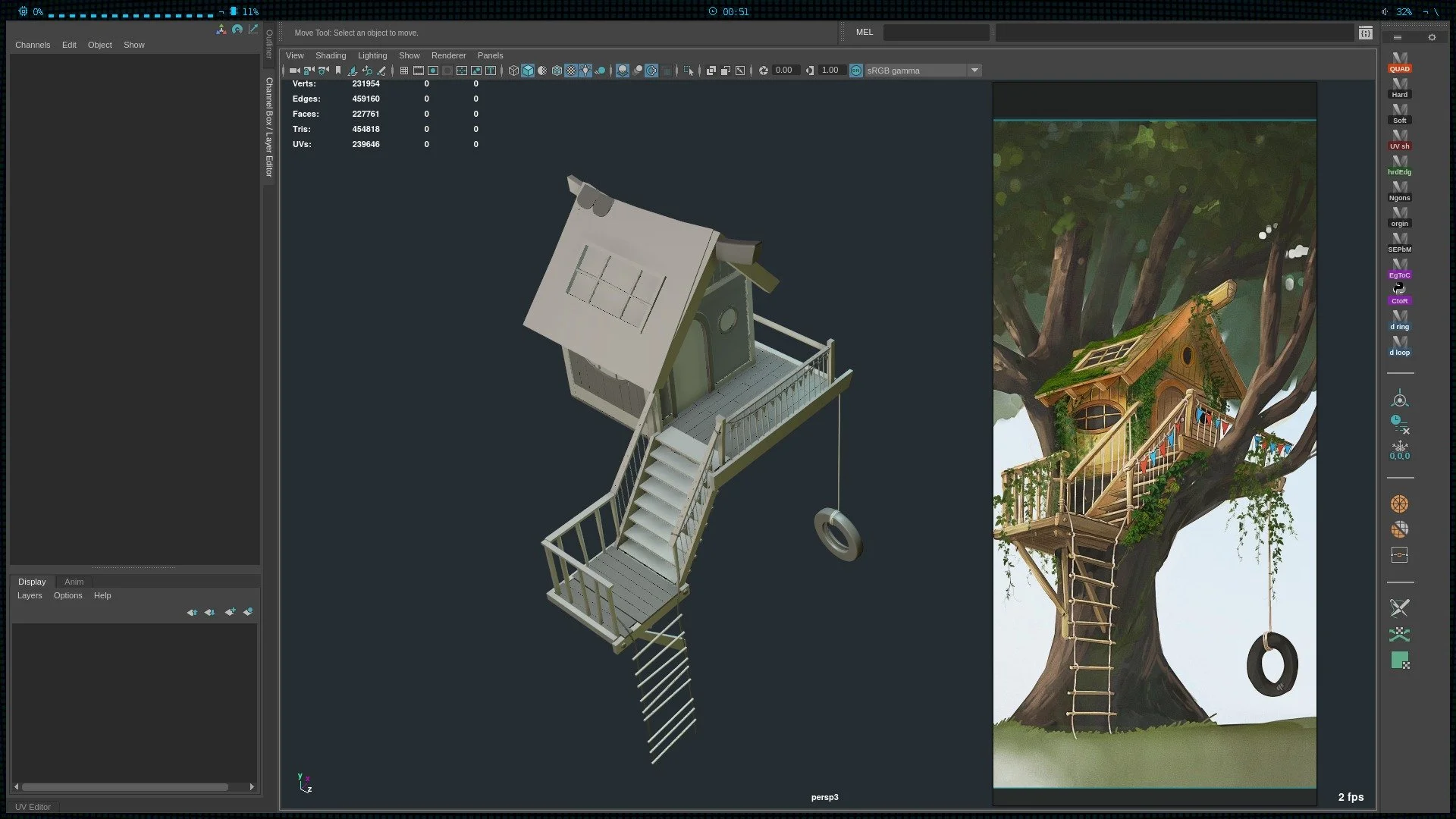The width and height of the screenshot is (1456, 819).
Task: Open the View panel menu
Action: [x=294, y=55]
